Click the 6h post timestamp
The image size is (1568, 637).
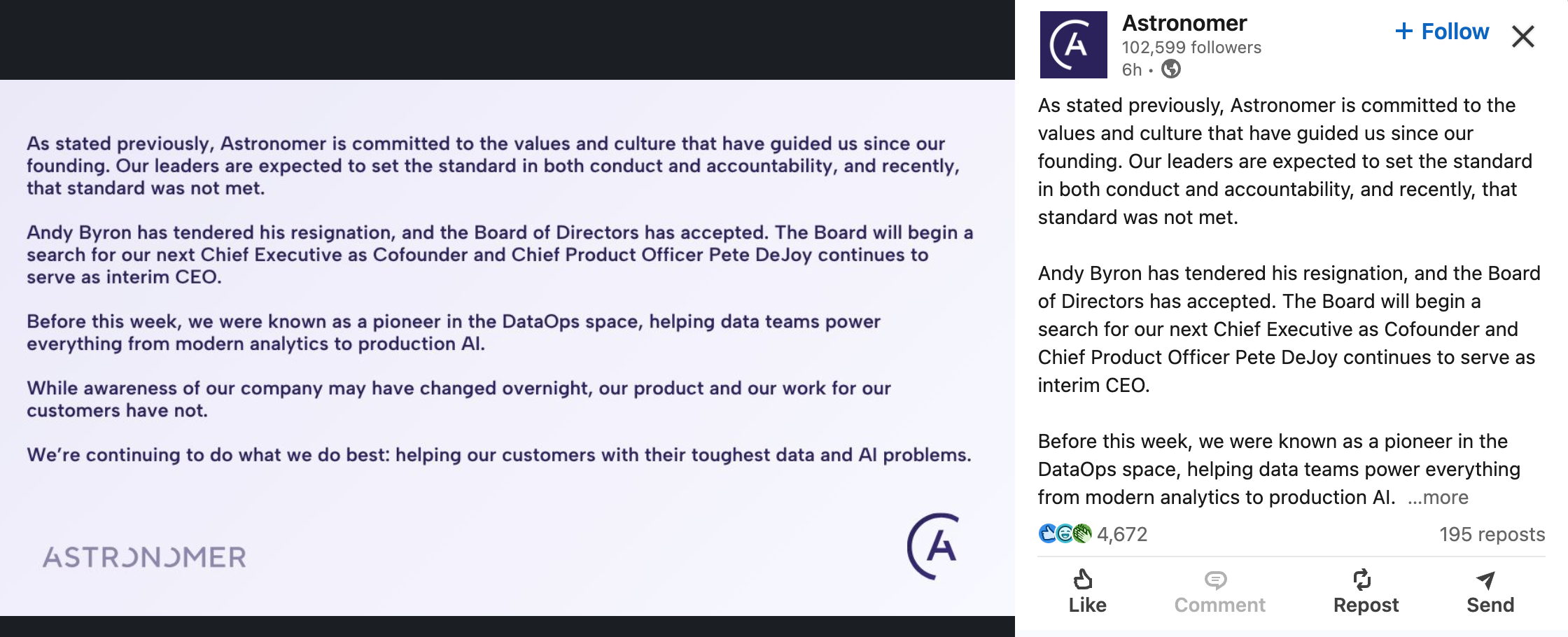pos(1131,70)
